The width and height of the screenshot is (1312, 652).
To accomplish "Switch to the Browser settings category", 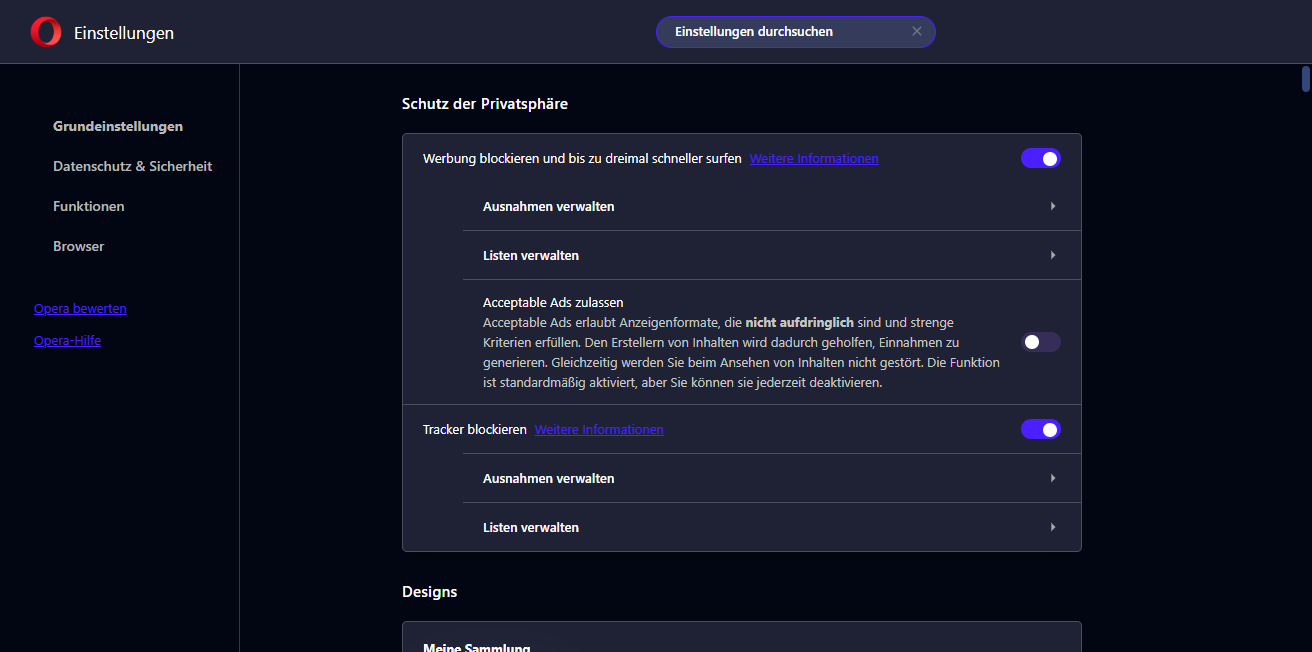I will [79, 246].
